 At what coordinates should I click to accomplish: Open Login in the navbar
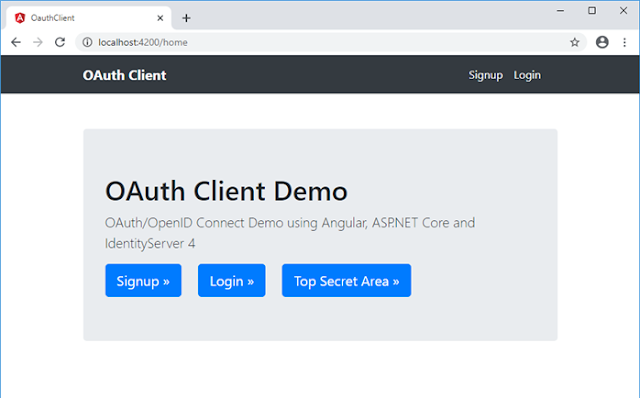point(527,75)
